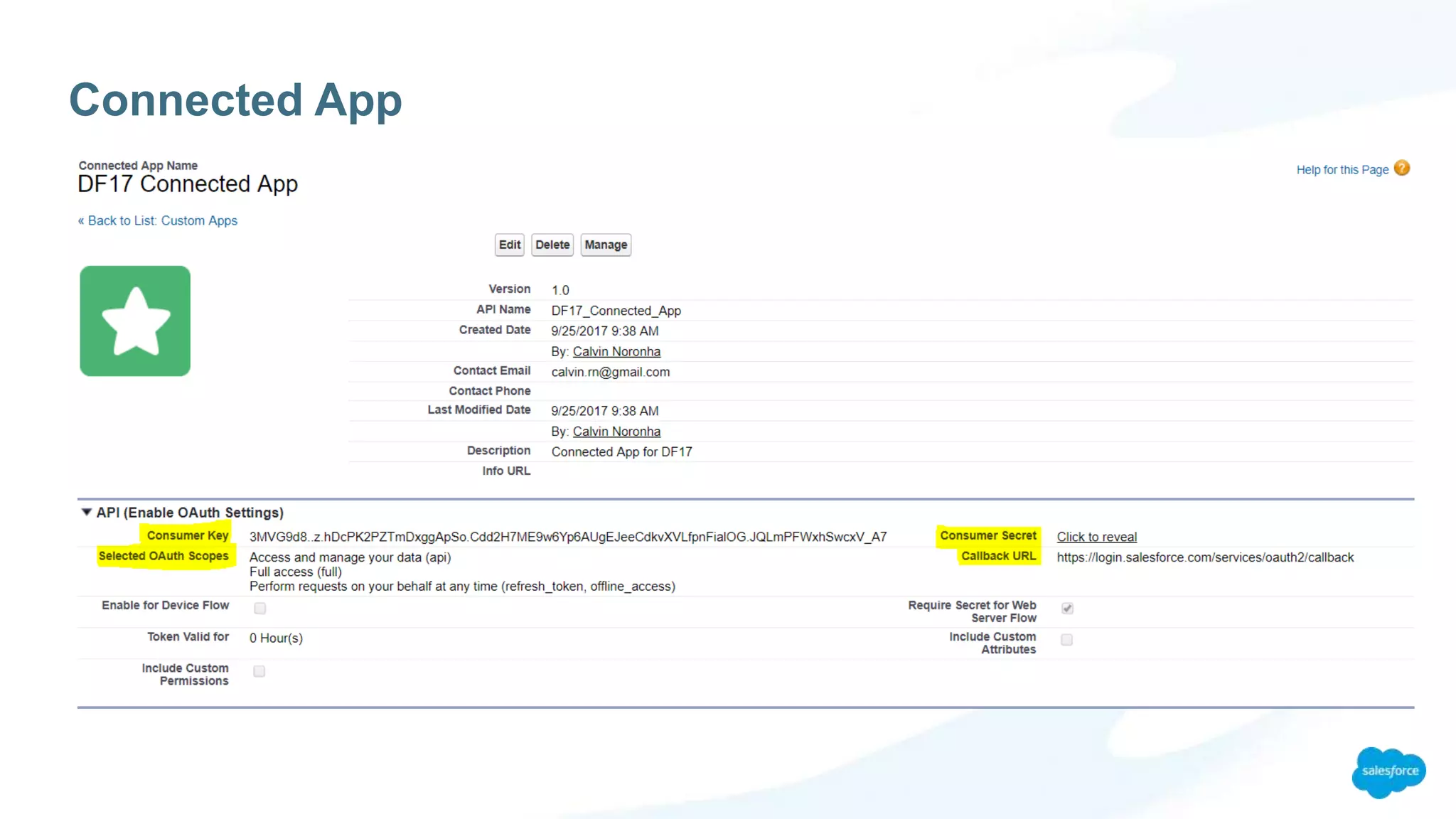Click the description 'Connected App for DF17'
This screenshot has width=1456, height=819.
(621, 452)
